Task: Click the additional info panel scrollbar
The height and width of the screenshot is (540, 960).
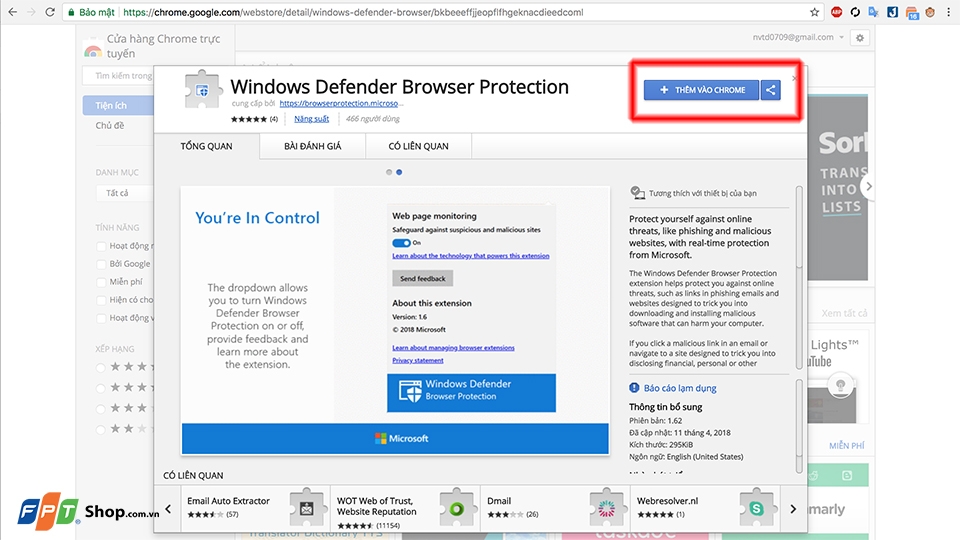Action: click(x=799, y=426)
